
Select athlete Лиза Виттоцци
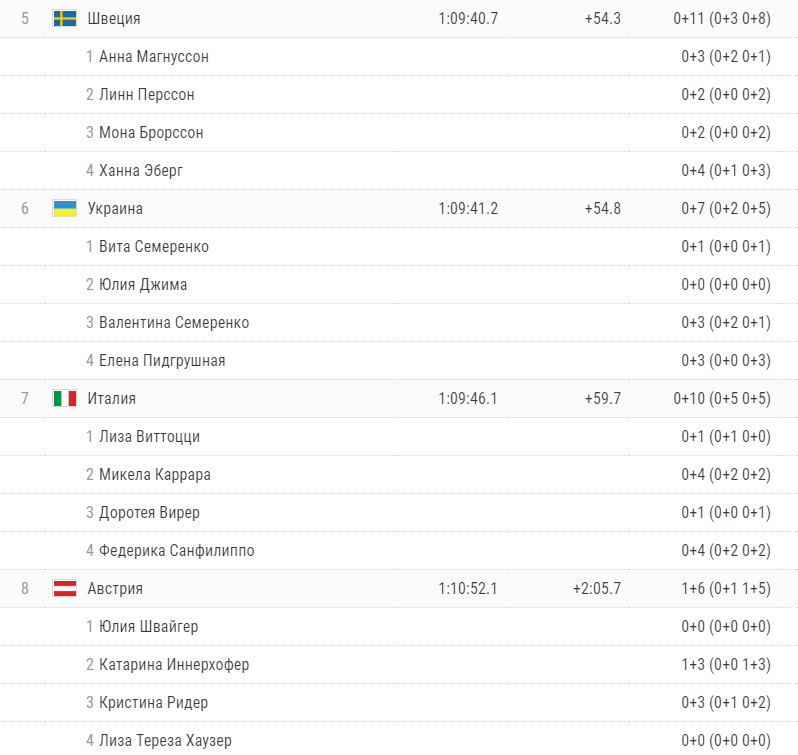149,437
